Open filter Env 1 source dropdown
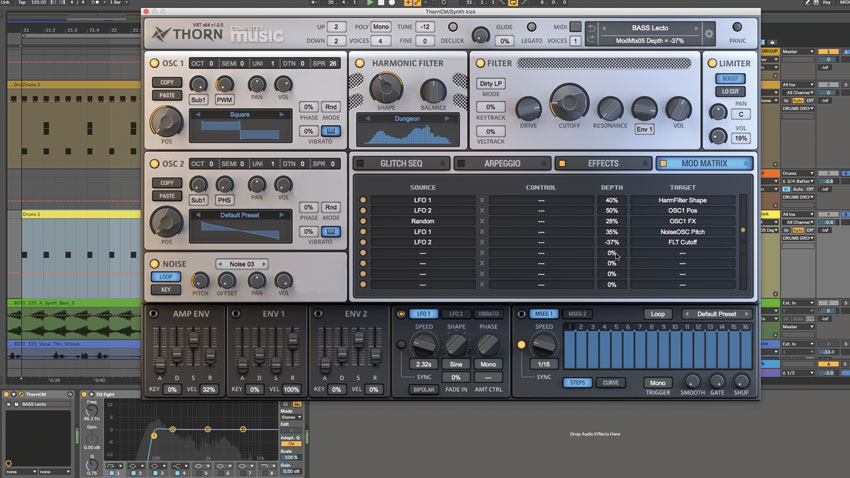This screenshot has height=478, width=850. tap(644, 129)
